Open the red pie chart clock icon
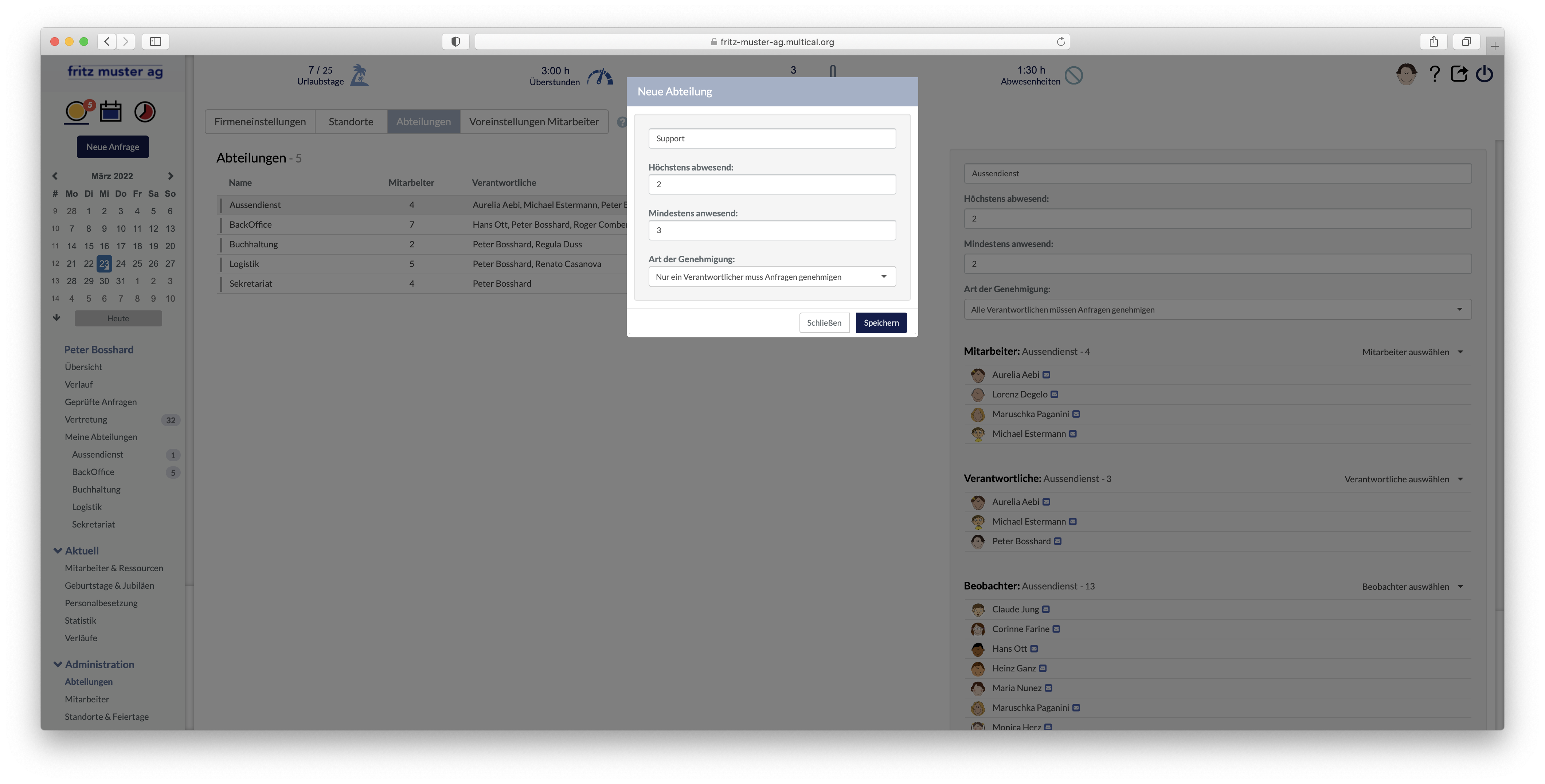1545x784 pixels. point(145,111)
